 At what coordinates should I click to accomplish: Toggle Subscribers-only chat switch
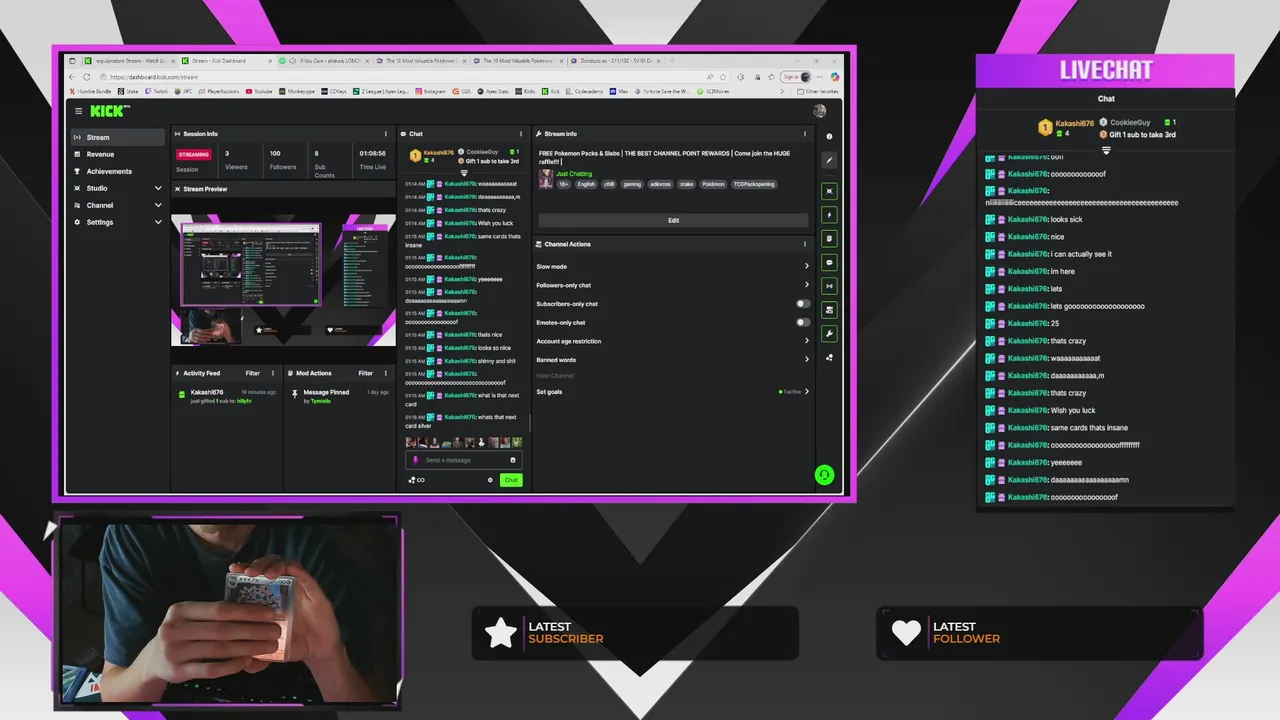click(803, 304)
